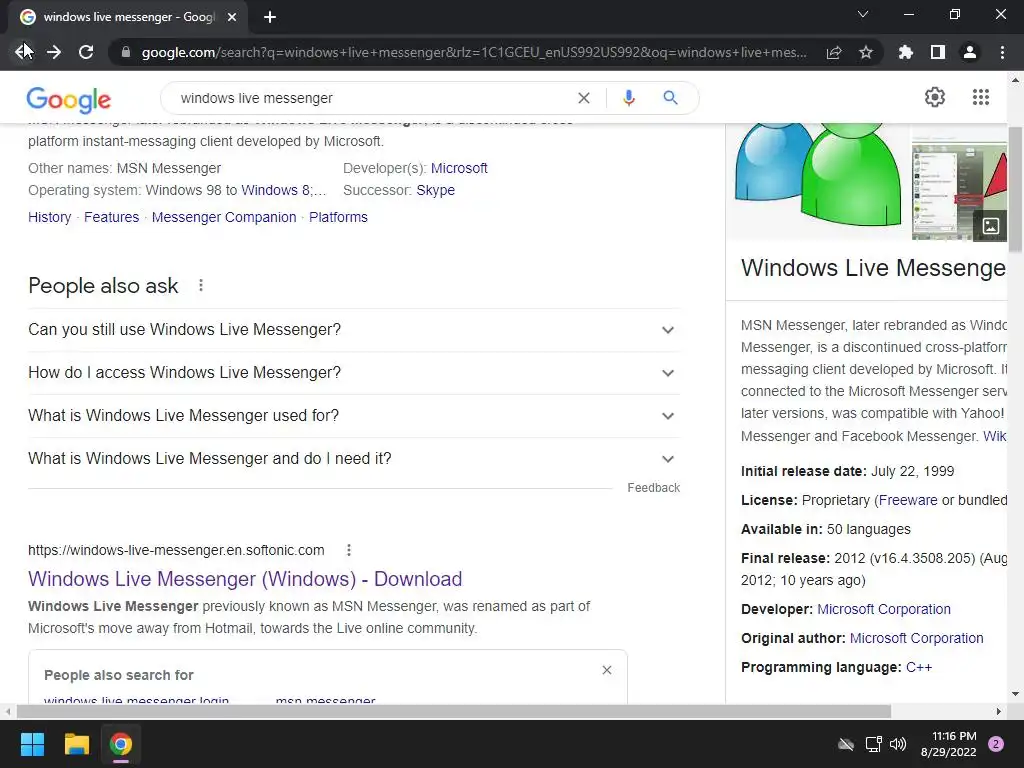This screenshot has width=1024, height=768.
Task: Open the share this page icon
Action: click(834, 52)
